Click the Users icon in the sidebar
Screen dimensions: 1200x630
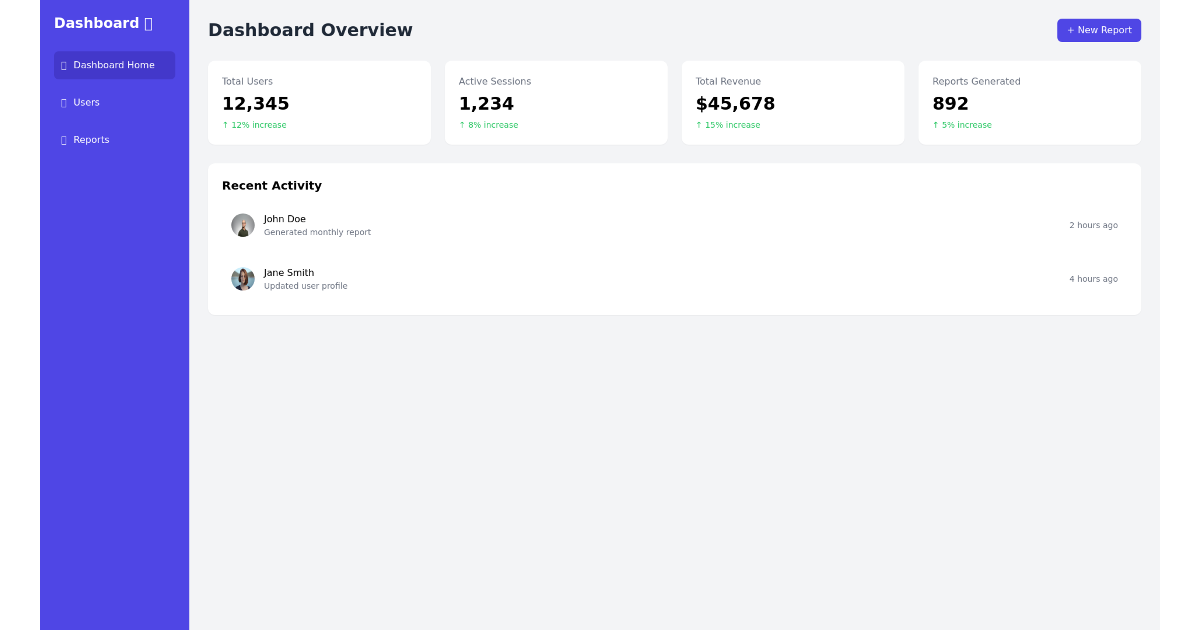(64, 102)
